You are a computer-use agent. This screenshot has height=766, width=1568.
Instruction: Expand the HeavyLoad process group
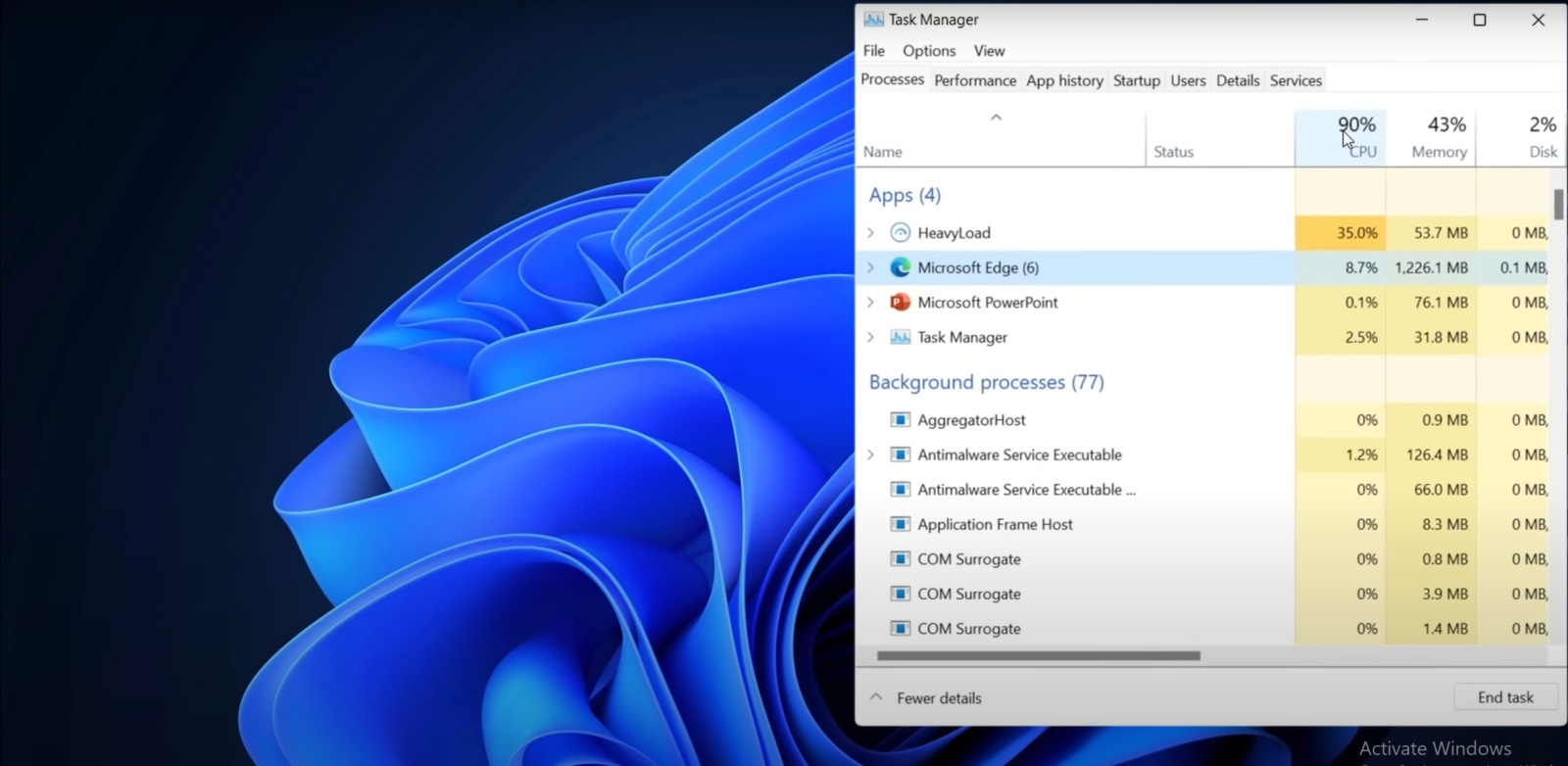click(870, 233)
